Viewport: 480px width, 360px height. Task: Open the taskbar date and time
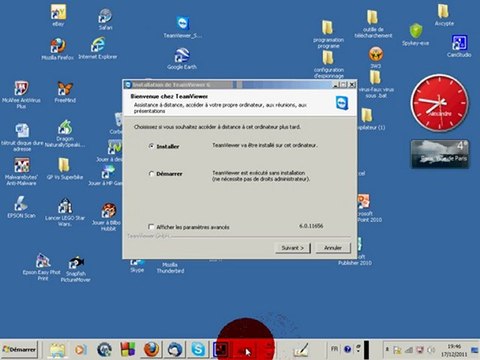[x=454, y=350]
